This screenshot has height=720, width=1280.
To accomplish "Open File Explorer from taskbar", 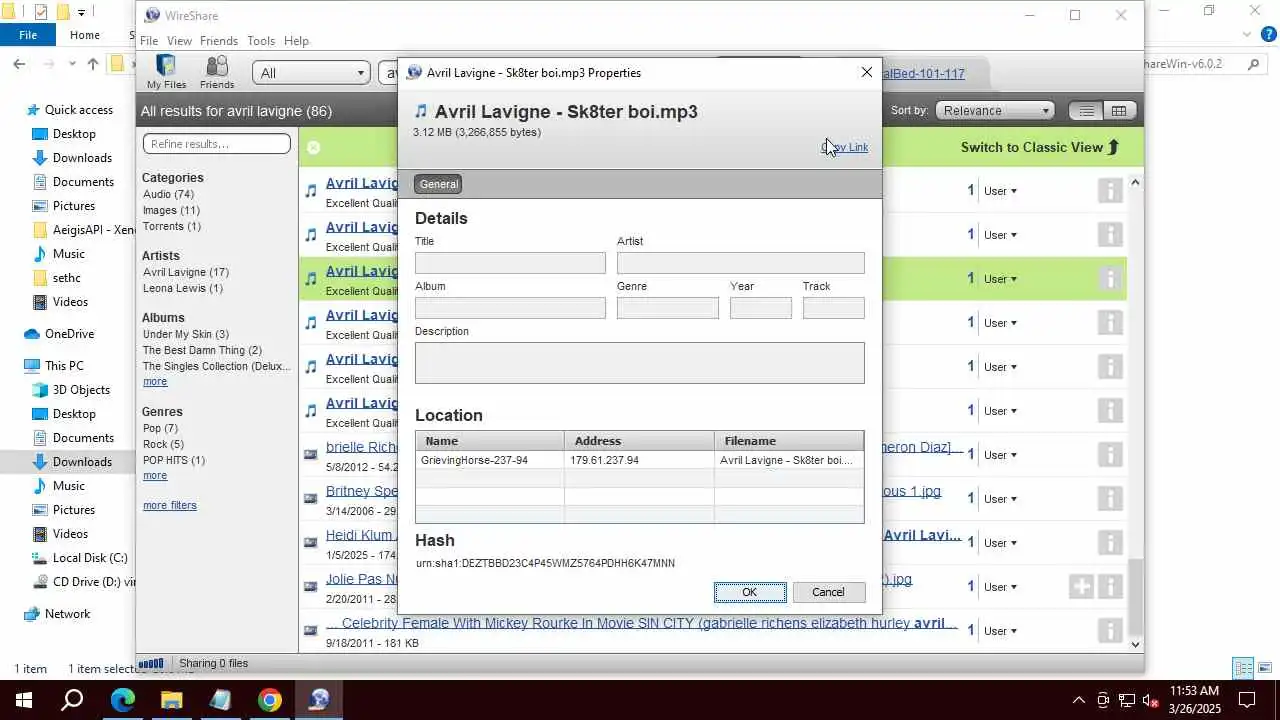I will pos(171,700).
